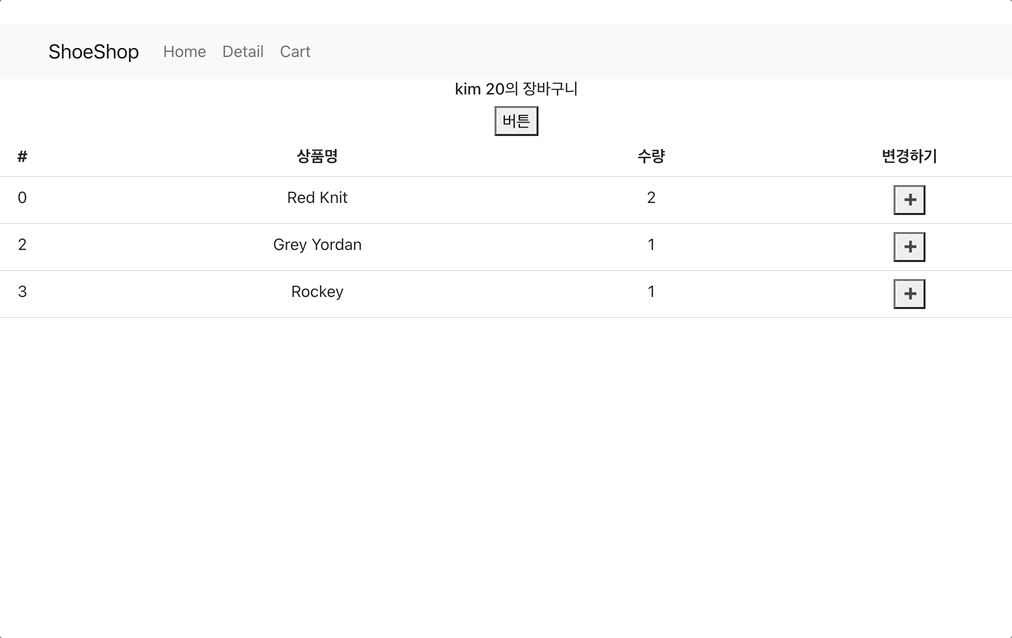Click the quantity '1' in Grey Yordan row
This screenshot has height=638, width=1012.
(651, 244)
